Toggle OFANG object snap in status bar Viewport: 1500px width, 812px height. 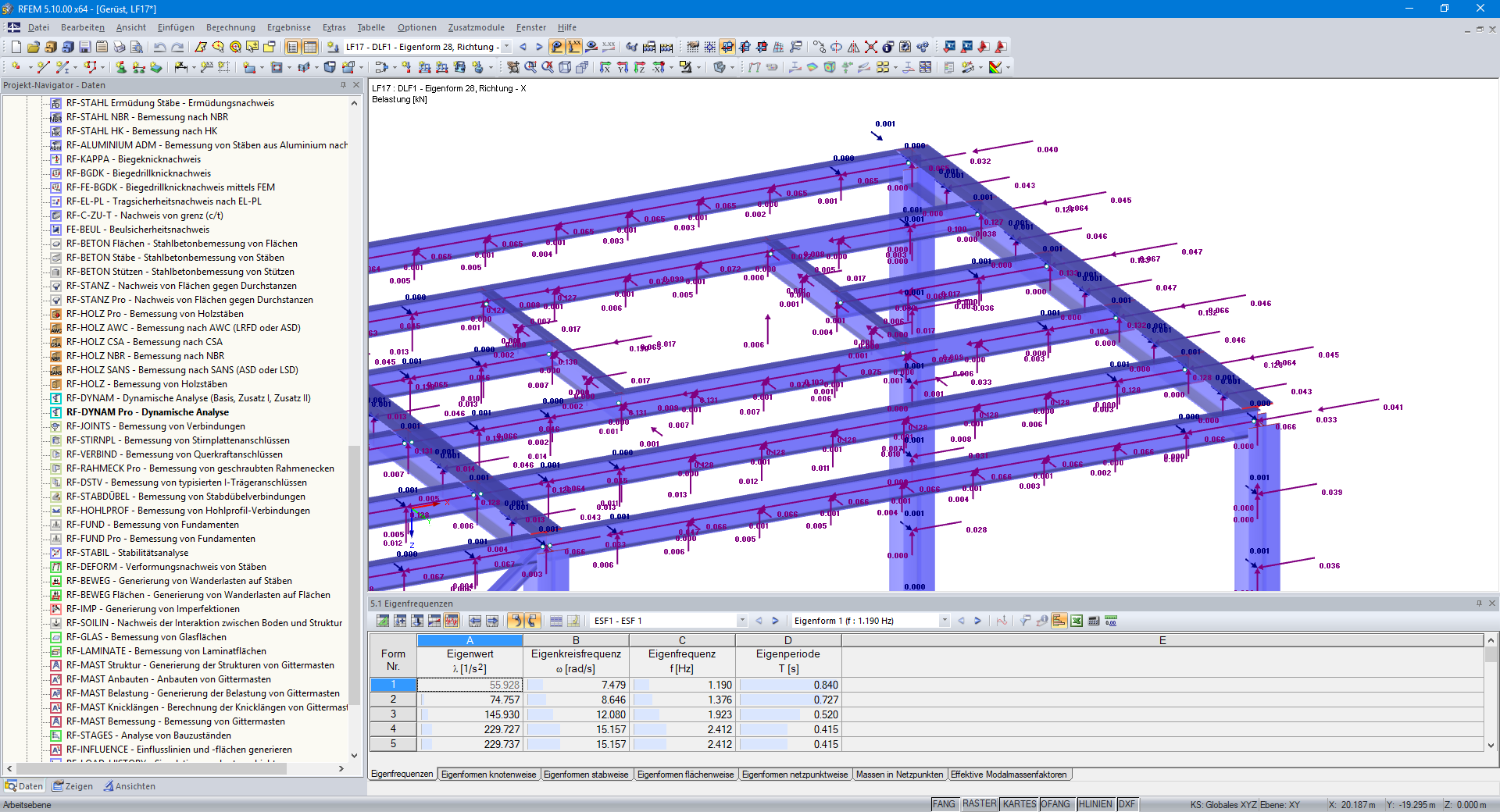[x=1055, y=804]
